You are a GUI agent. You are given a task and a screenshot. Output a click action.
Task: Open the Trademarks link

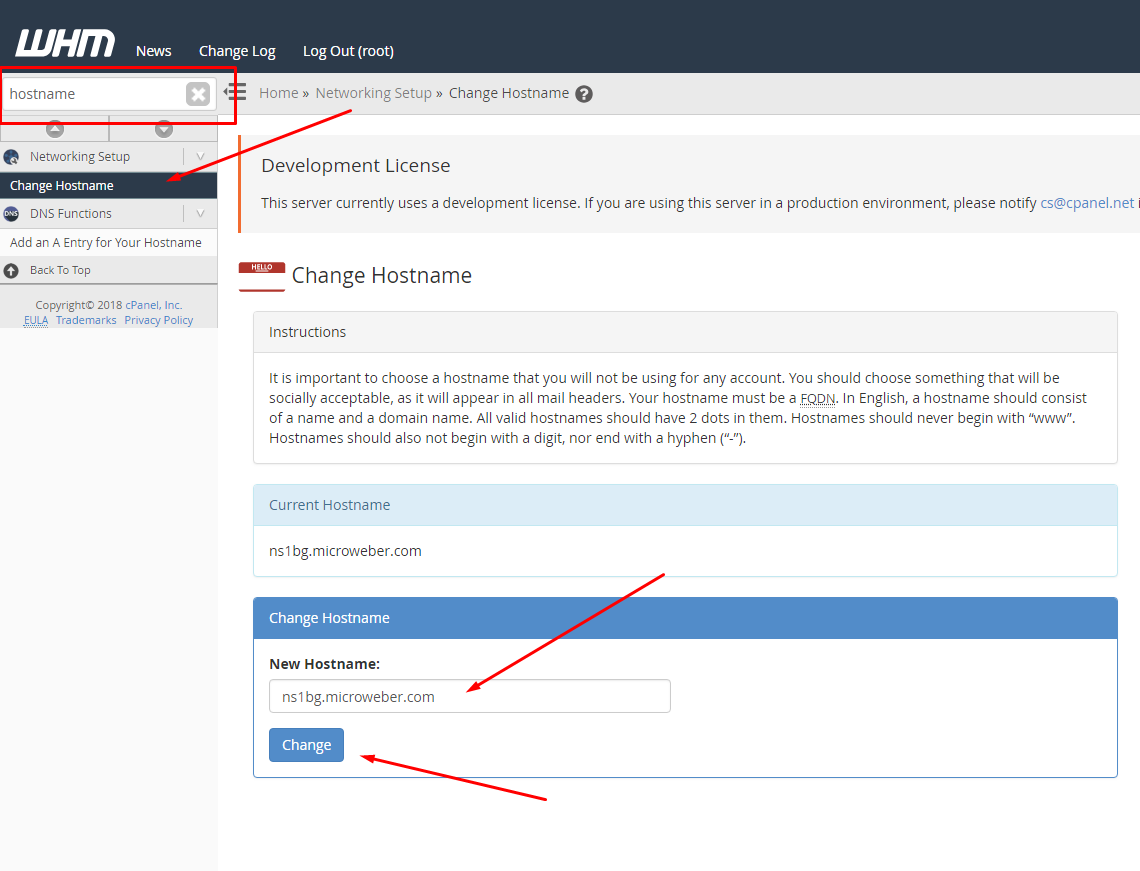pos(86,320)
